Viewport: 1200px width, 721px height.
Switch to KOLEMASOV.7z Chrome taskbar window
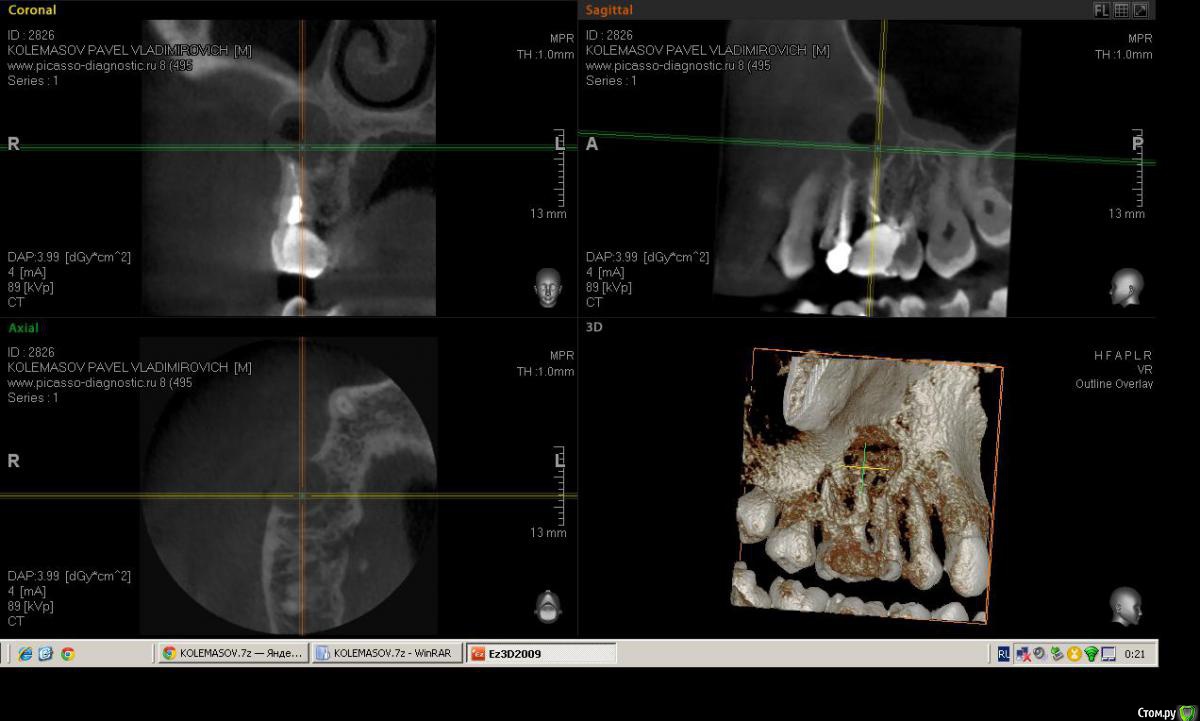pyautogui.click(x=232, y=654)
